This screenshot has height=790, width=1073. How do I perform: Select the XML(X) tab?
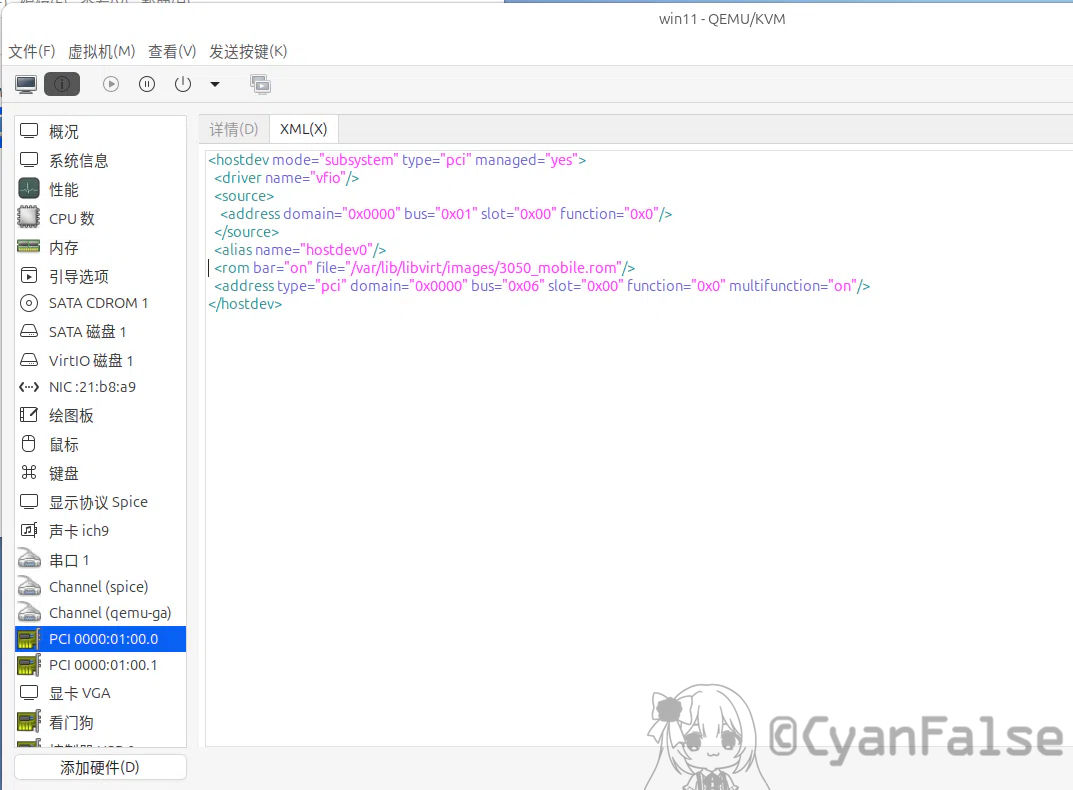click(303, 129)
